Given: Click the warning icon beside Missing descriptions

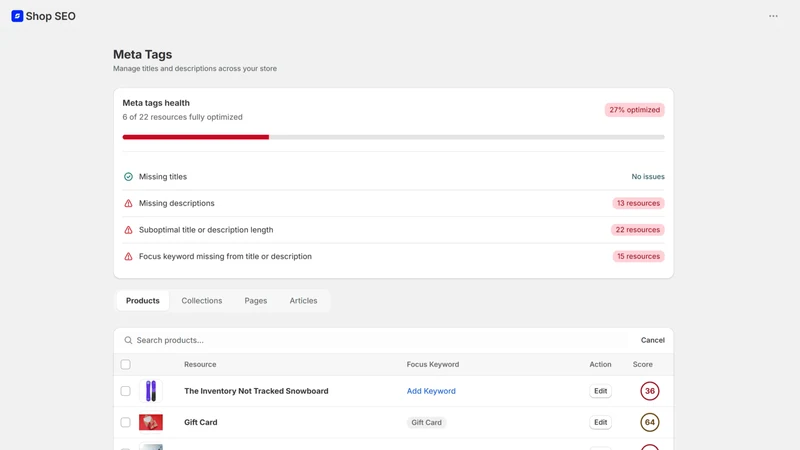Looking at the screenshot, I should (x=128, y=203).
